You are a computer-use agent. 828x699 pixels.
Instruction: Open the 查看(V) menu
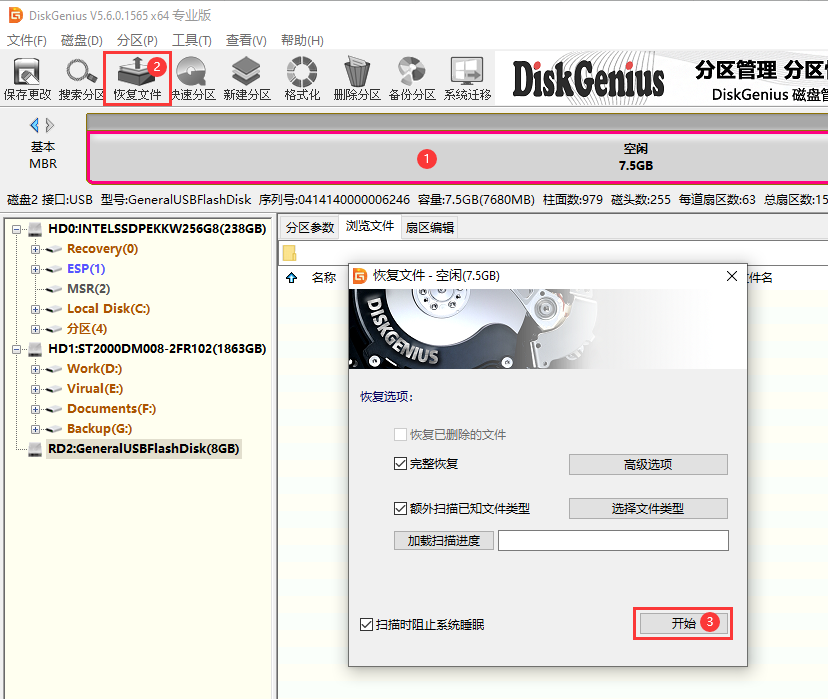246,41
